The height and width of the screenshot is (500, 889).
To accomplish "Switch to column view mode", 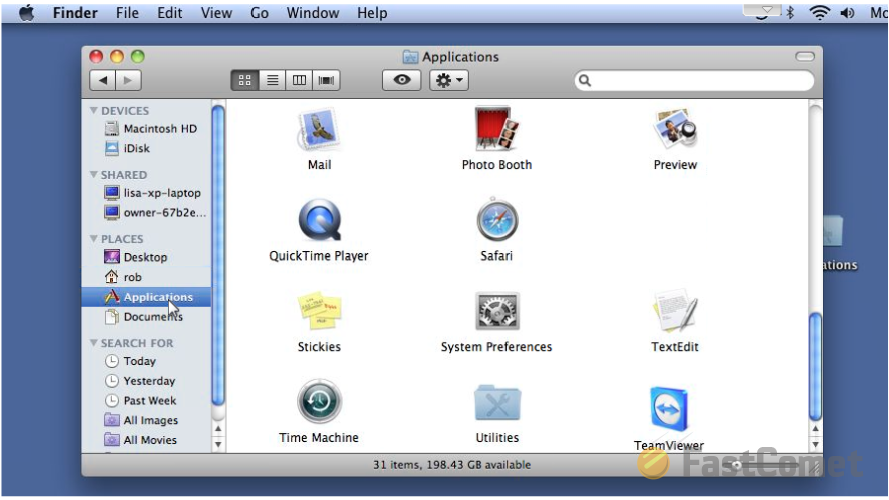I will [x=299, y=80].
